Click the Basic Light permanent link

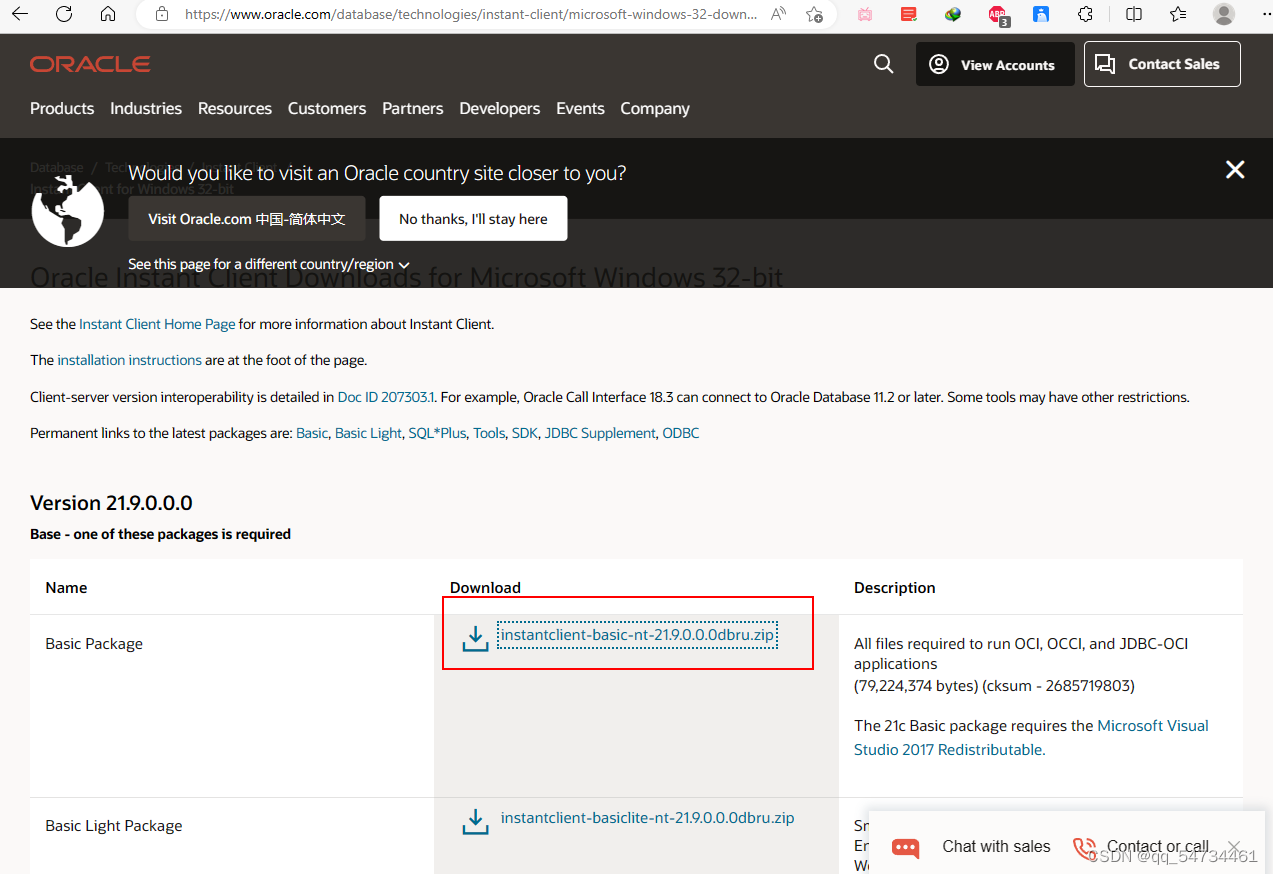click(368, 433)
